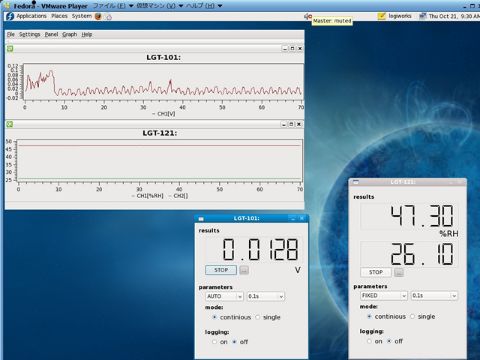Open the AUTO range dropdown in LGT-101
The width and height of the screenshot is (480, 360).
tap(225, 296)
